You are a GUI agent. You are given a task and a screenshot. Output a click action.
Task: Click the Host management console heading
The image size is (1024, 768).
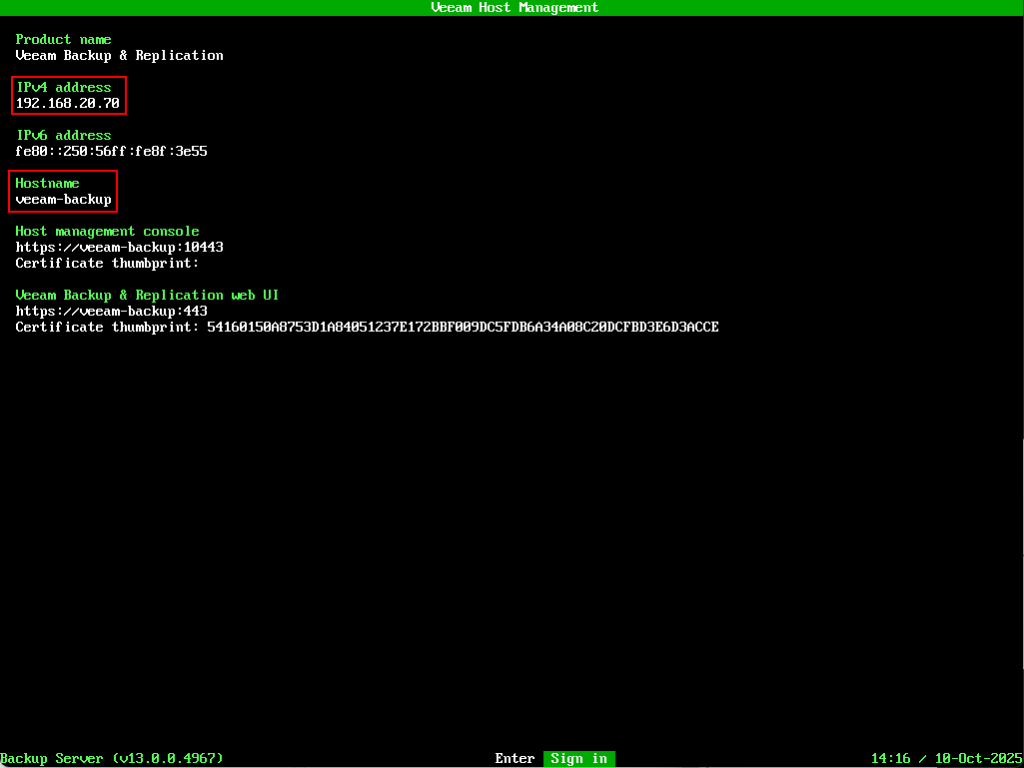point(107,231)
